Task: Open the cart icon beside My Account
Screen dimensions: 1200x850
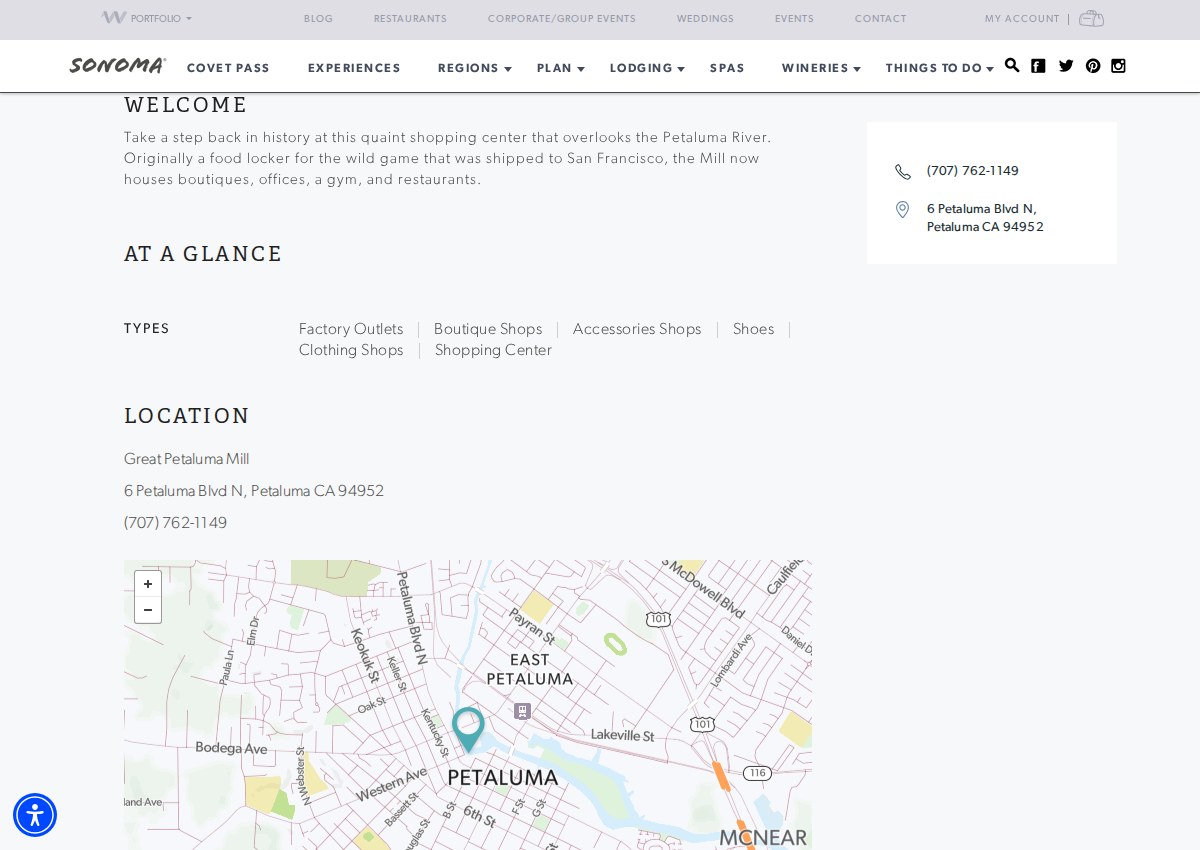Action: [x=1091, y=18]
